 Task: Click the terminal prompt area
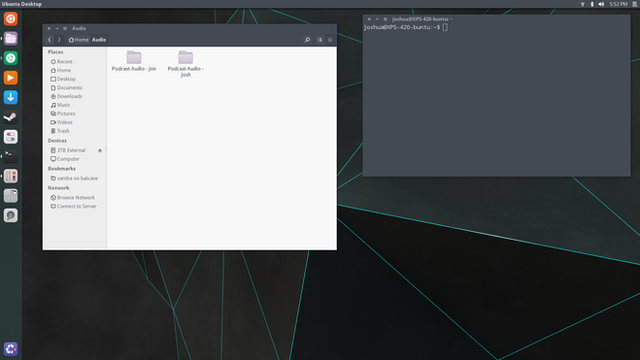tap(496, 100)
